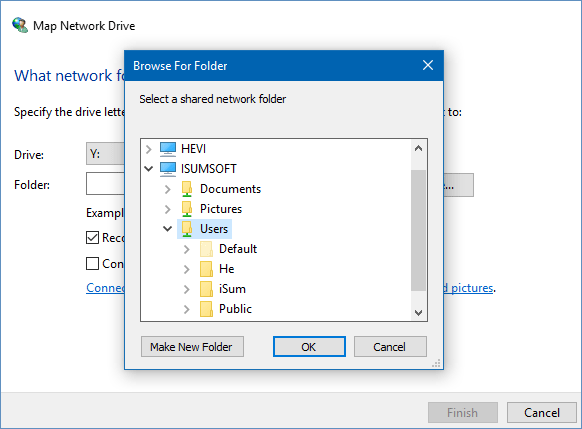Click the dialog resize grip corner
Image resolution: width=582 pixels, height=429 pixels.
(x=436, y=363)
